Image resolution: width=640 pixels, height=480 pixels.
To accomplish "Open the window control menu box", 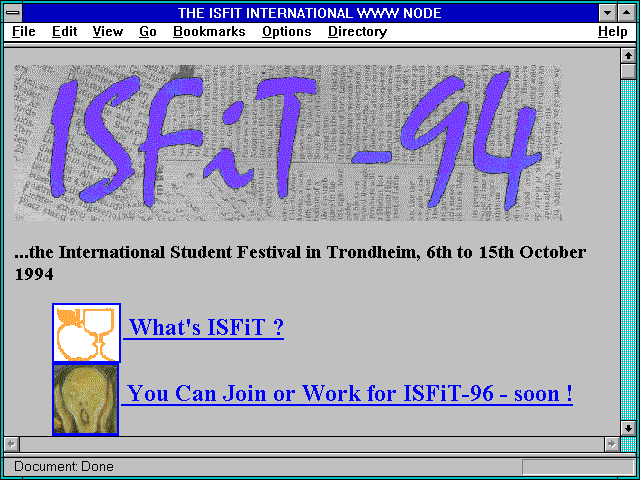I will 13,13.
